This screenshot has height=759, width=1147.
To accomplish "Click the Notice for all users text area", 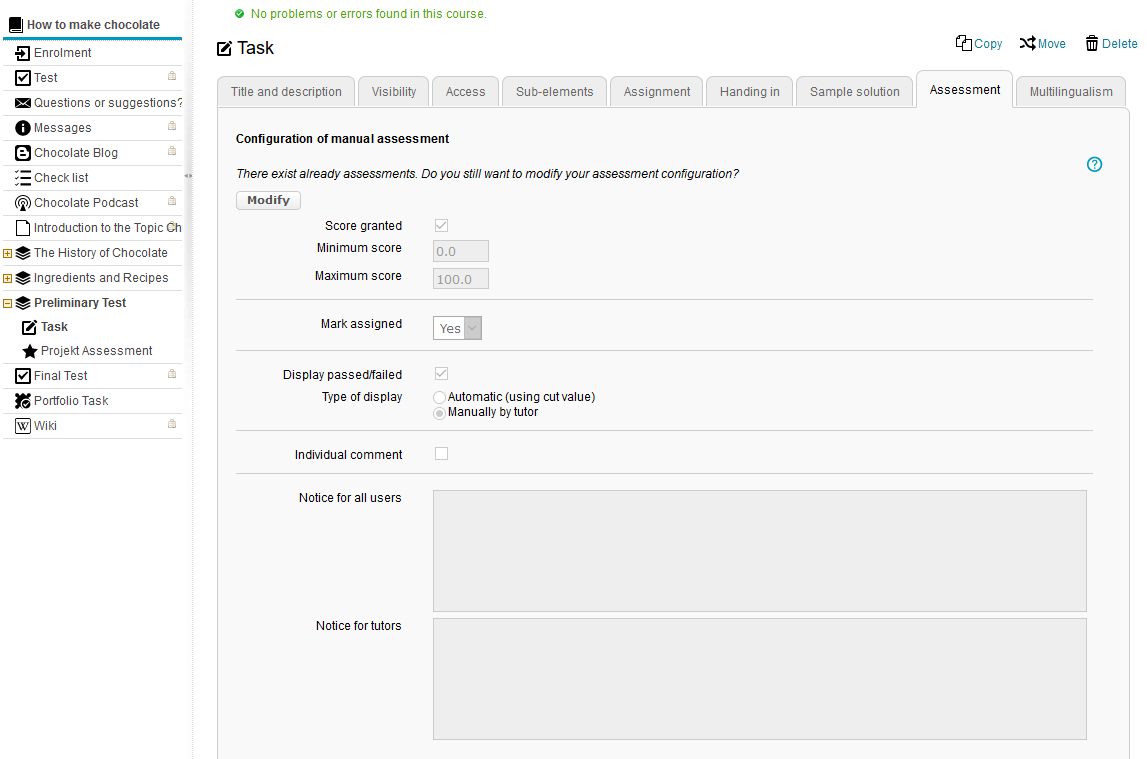I will pyautogui.click(x=759, y=550).
